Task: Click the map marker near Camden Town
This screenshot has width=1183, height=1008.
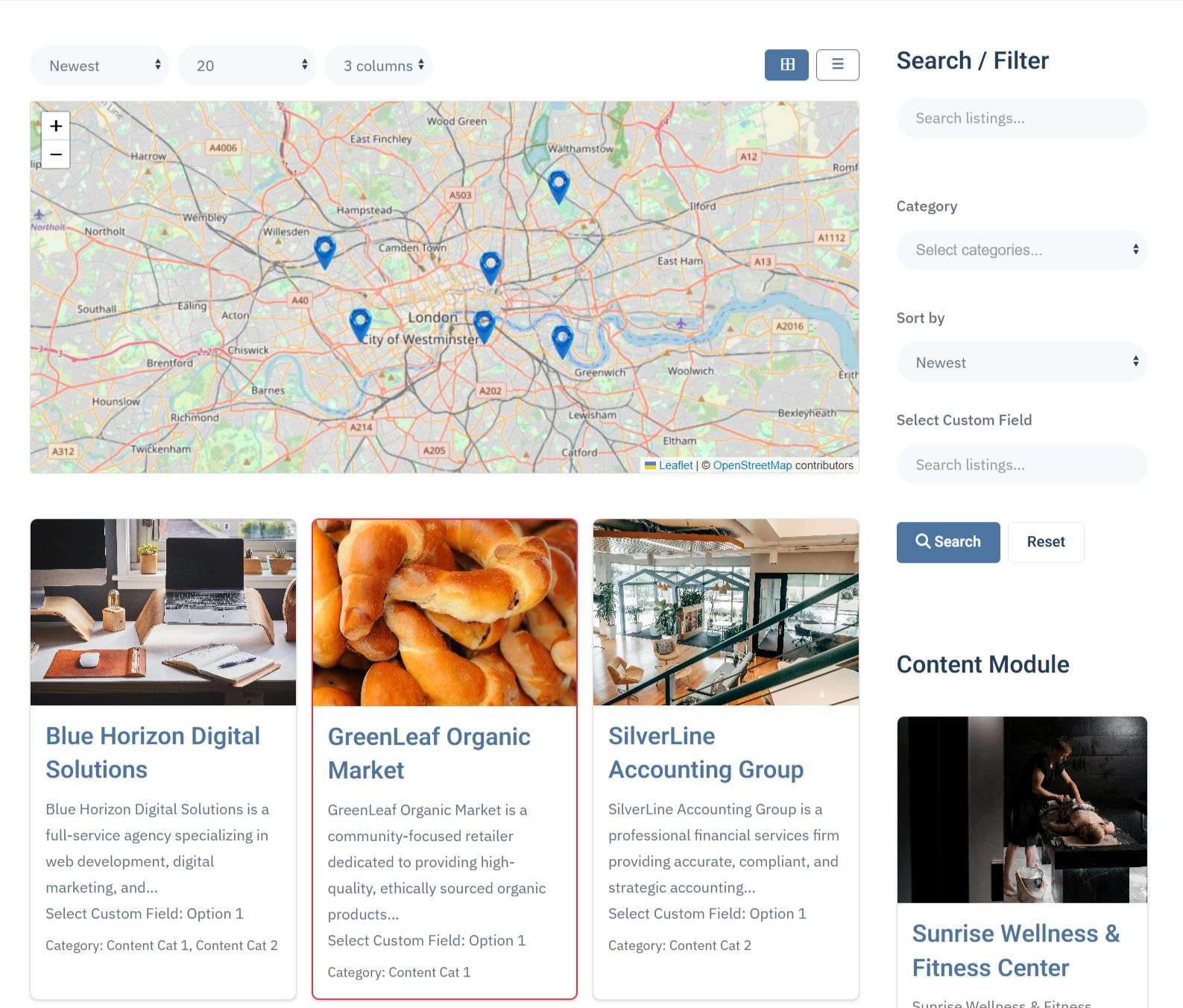Action: click(490, 268)
